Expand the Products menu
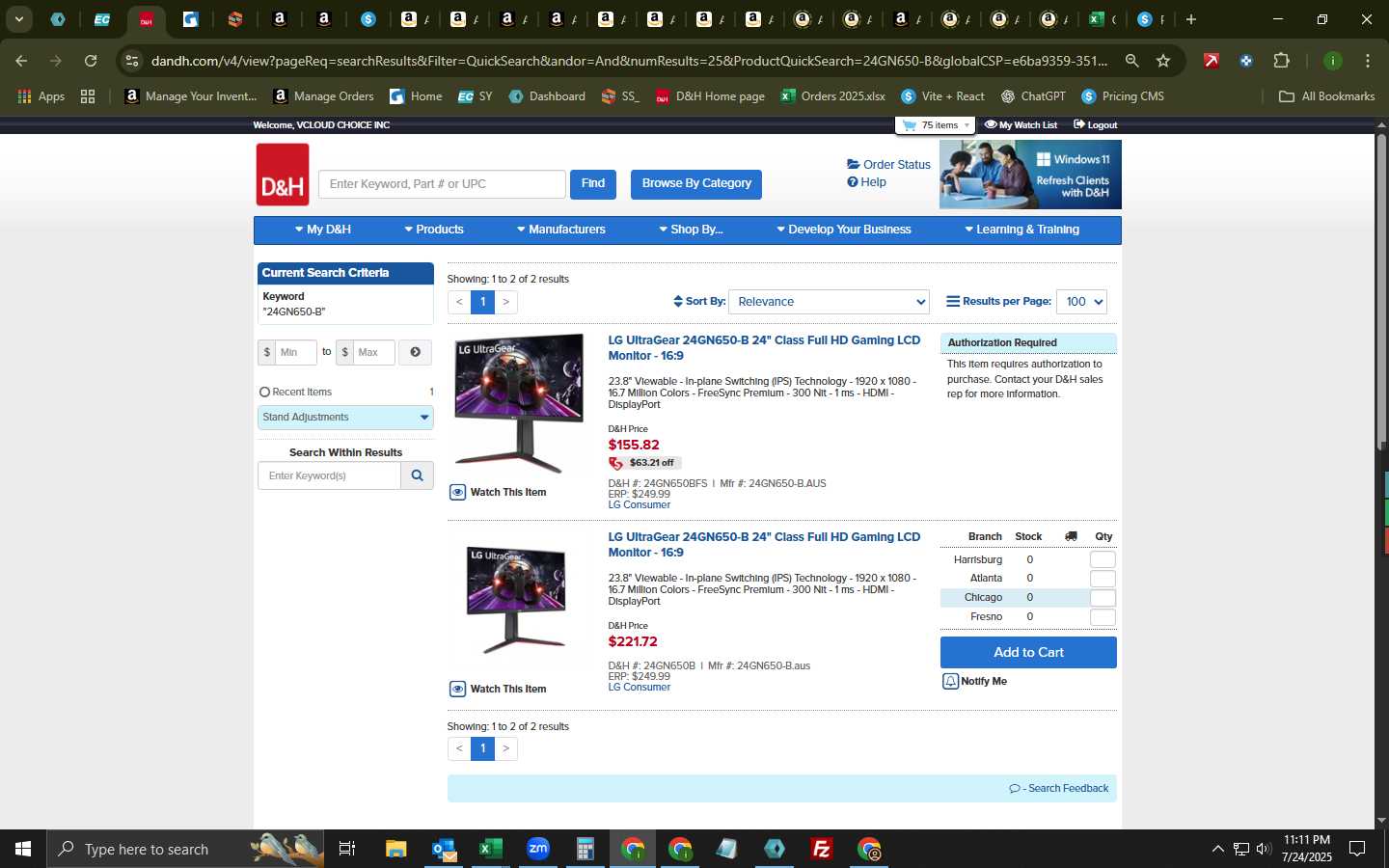Image resolution: width=1389 pixels, height=868 pixels. pos(434,230)
